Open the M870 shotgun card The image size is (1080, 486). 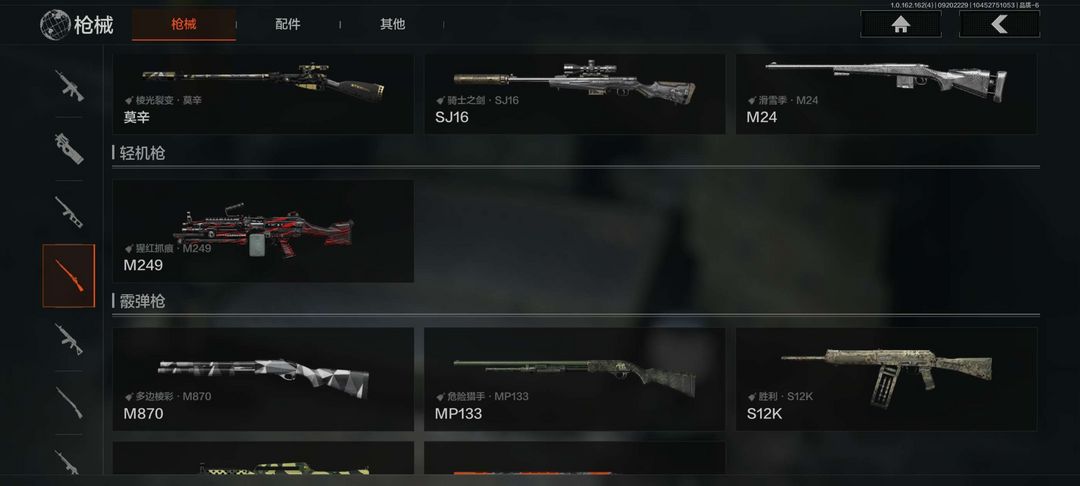tap(263, 379)
